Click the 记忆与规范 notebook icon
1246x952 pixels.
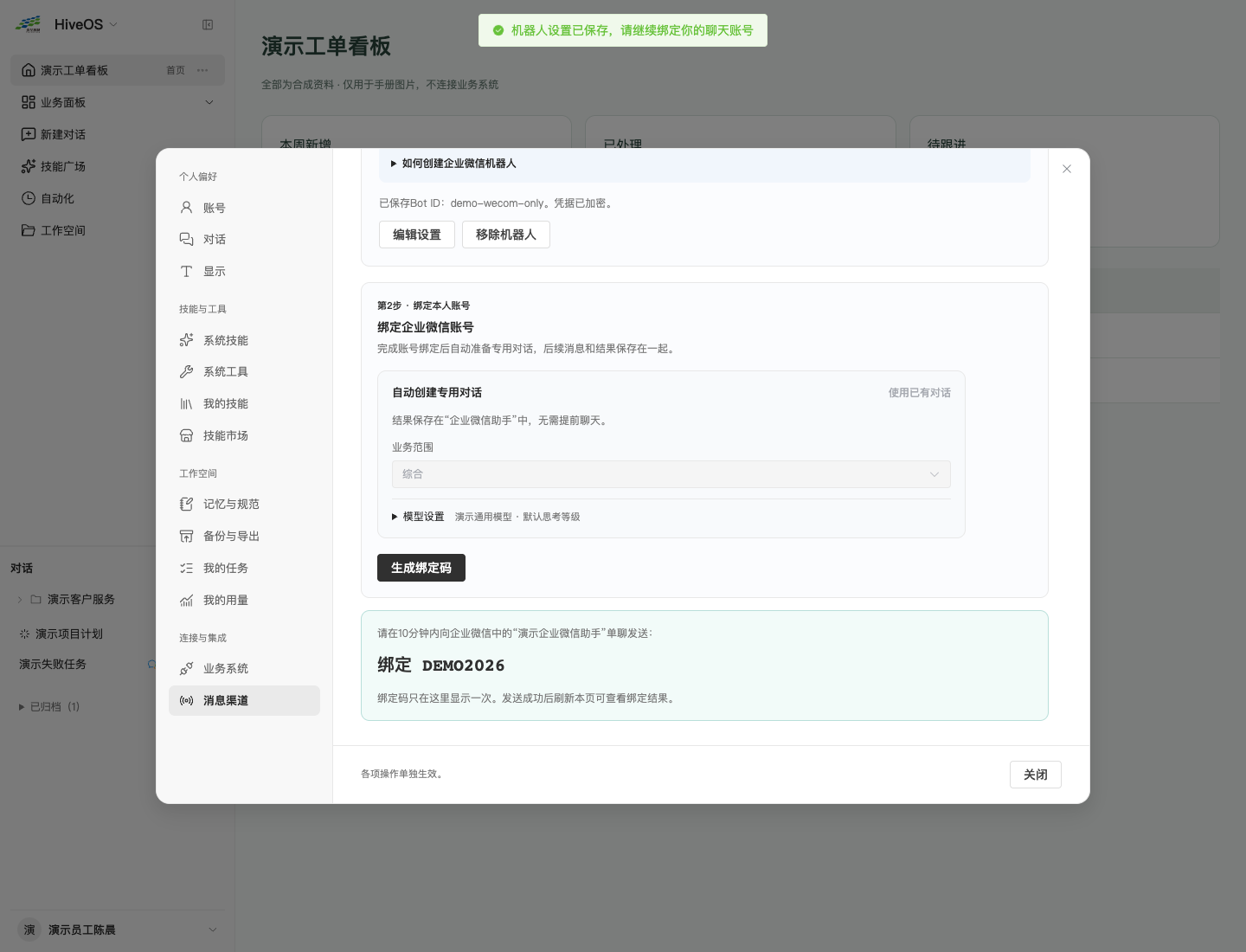186,504
